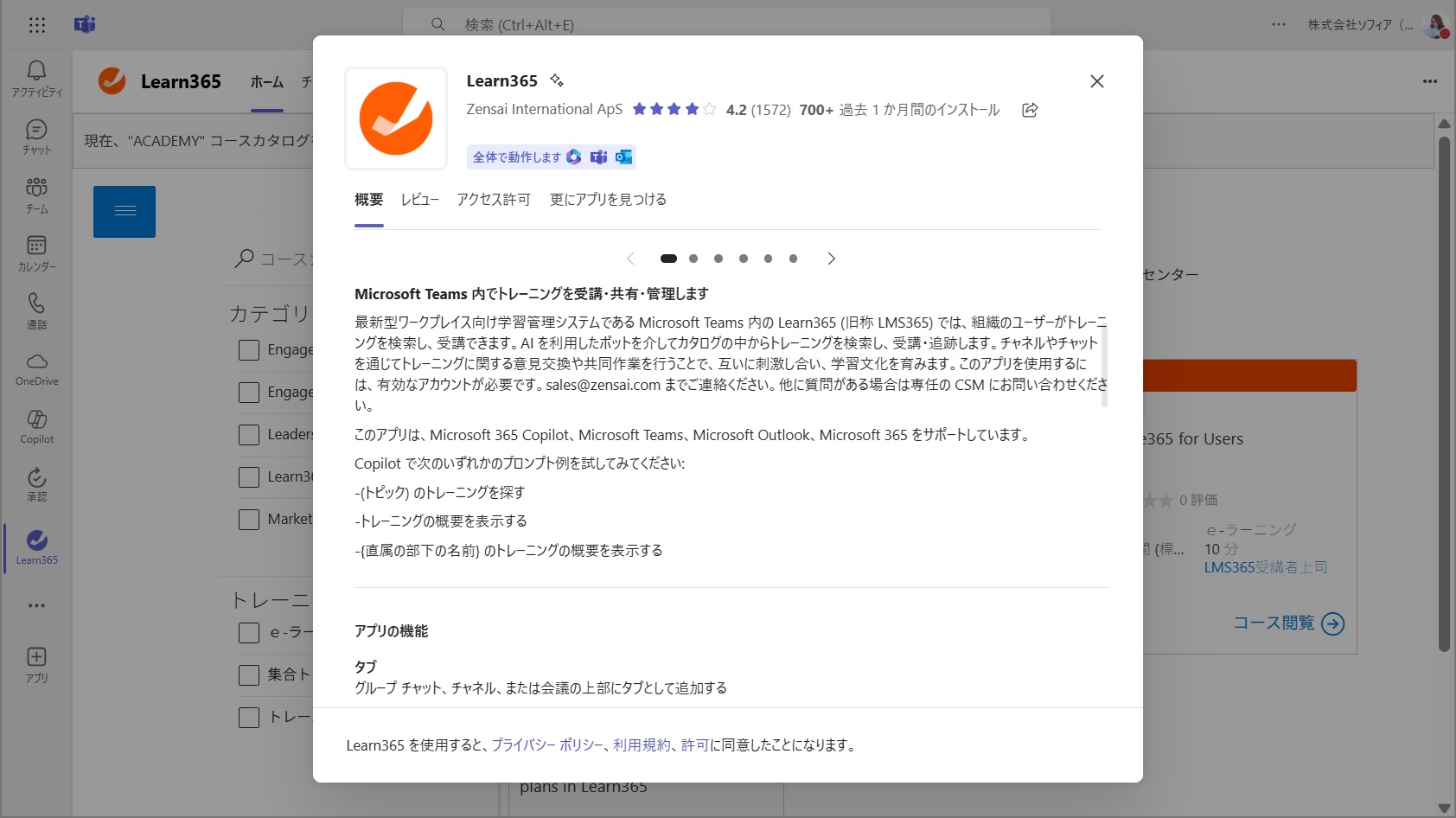The width and height of the screenshot is (1456, 818).
Task: Check the Learn3 category checkbox
Action: 249,477
